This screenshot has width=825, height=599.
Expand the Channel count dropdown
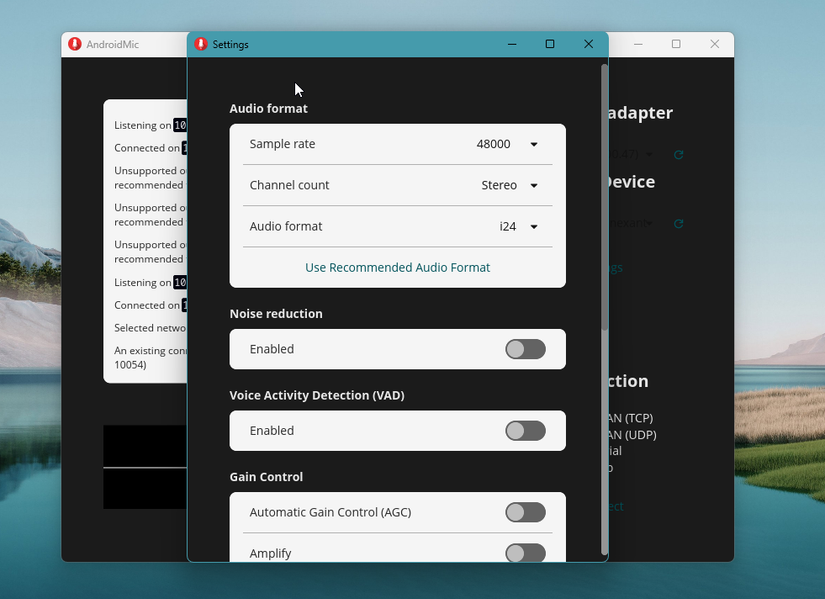pos(510,185)
